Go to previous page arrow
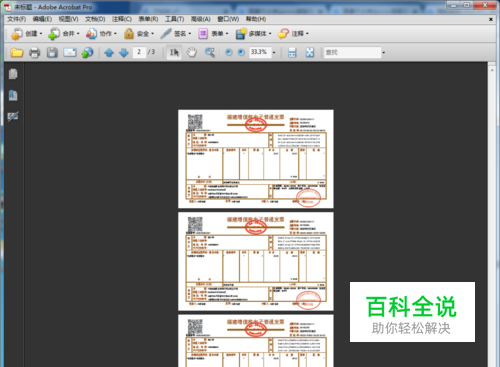 pyautogui.click(x=109, y=52)
